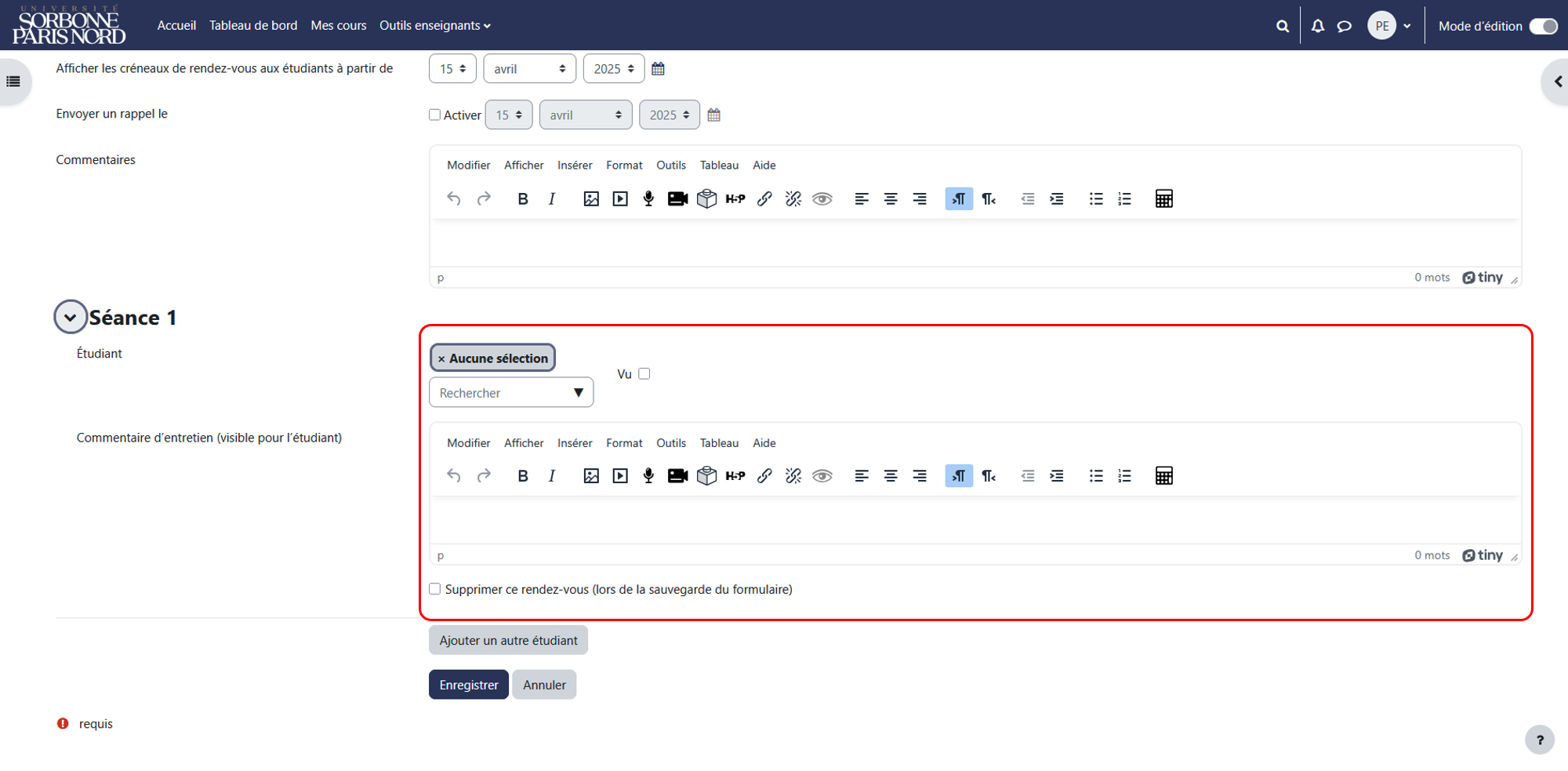Open calendar picker beside display date
Viewport: 1568px width, 771px height.
[658, 69]
